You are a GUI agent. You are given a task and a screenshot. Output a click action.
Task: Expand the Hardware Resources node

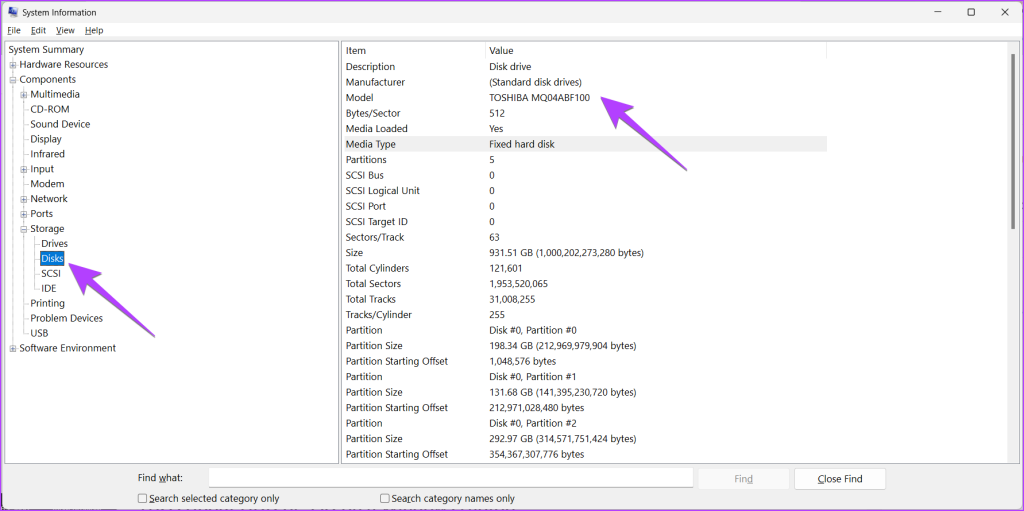click(x=13, y=65)
